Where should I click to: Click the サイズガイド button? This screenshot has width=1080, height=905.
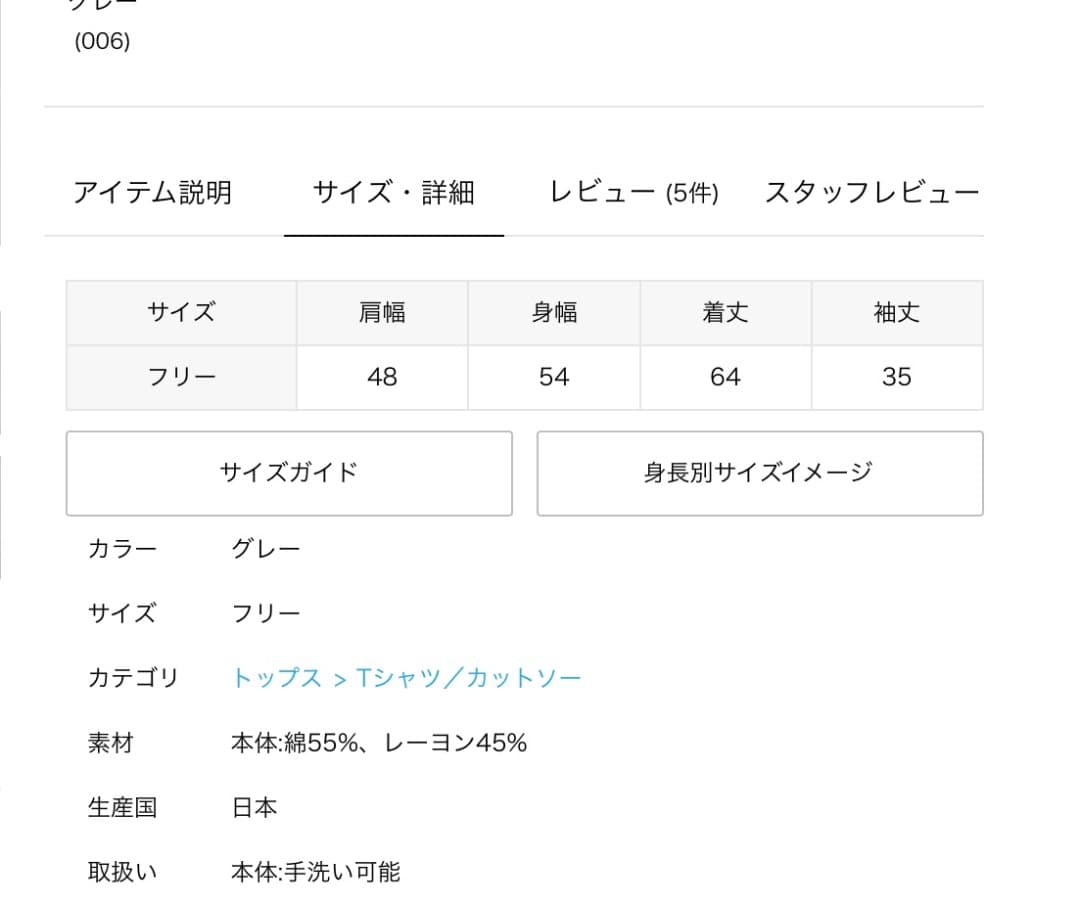(289, 473)
